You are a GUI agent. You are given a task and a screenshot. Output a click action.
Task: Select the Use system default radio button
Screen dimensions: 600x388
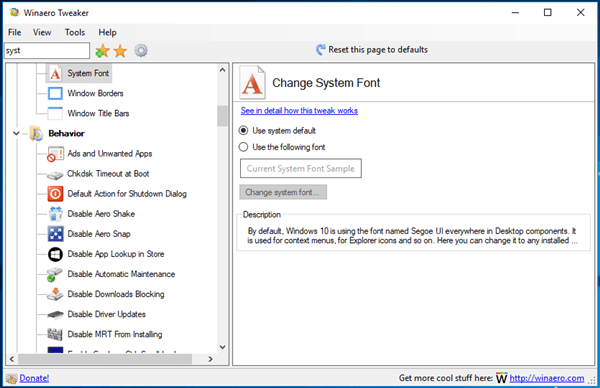[243, 130]
